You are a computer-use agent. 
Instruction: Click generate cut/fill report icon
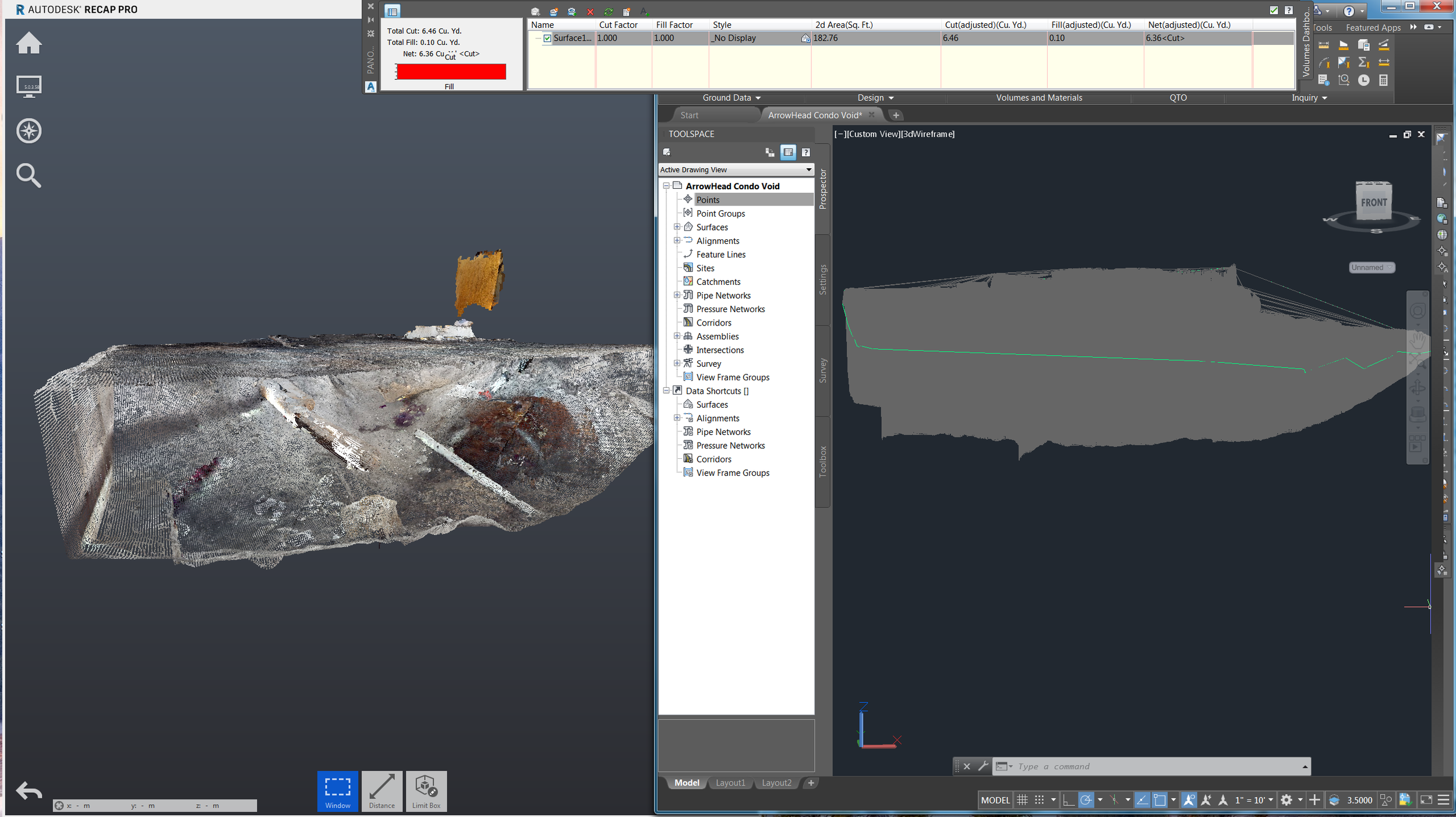627,12
